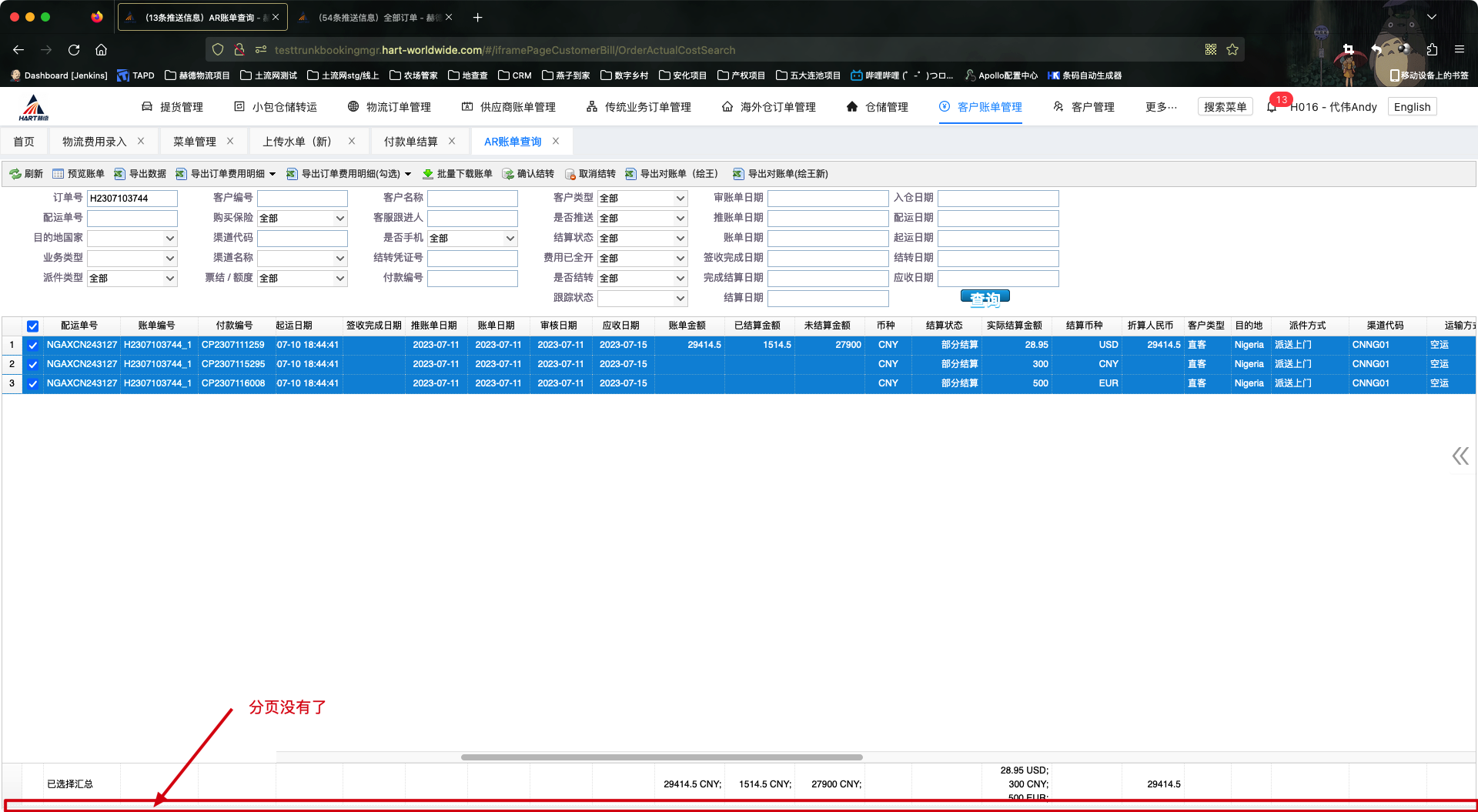1478x812 pixels.
Task: Open the 物流订单管理 menu
Action: click(390, 107)
